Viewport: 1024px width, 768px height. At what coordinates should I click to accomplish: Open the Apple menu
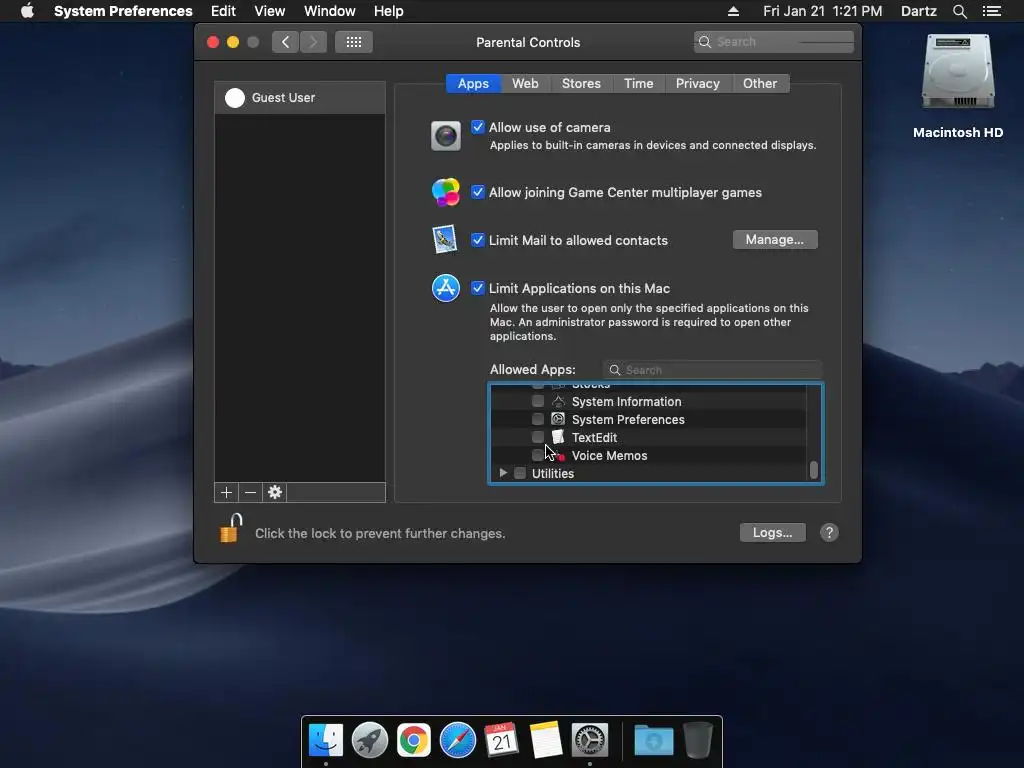point(27,11)
